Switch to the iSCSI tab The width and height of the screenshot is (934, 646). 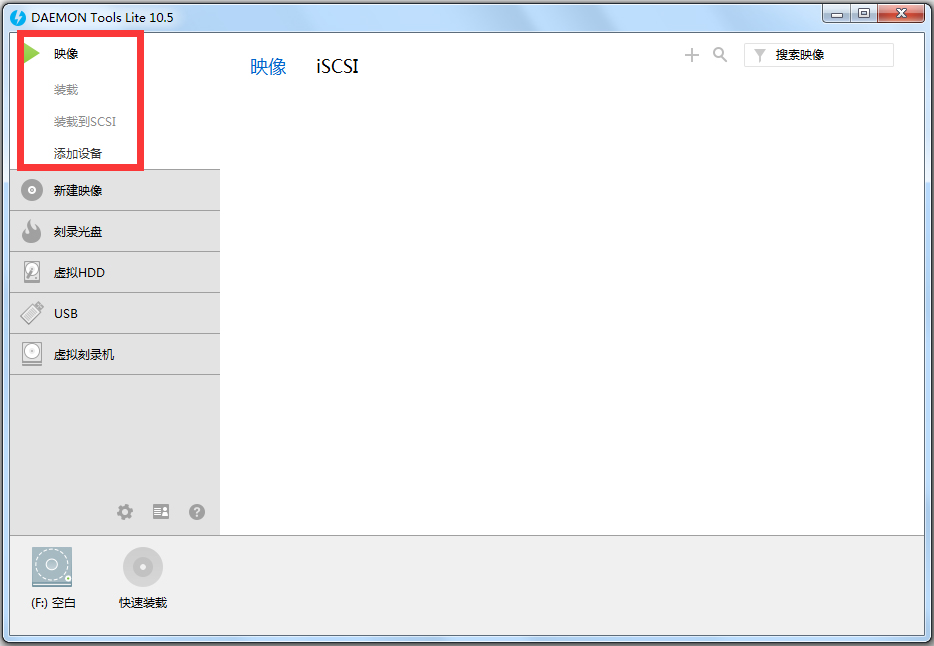click(337, 67)
